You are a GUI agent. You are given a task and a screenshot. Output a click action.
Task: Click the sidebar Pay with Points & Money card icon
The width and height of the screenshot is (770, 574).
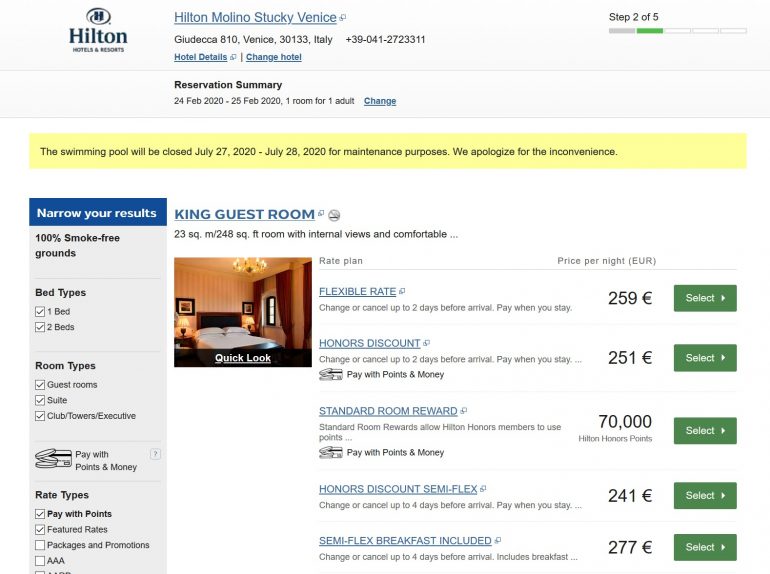pos(53,459)
